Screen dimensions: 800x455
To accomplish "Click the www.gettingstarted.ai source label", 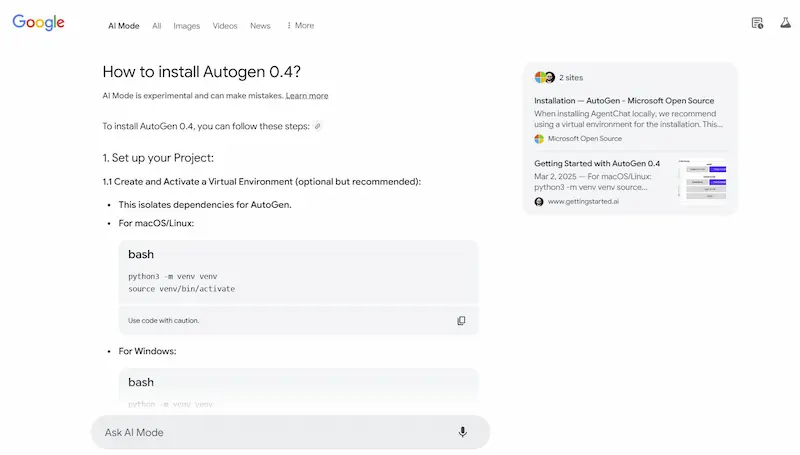I will (583, 201).
